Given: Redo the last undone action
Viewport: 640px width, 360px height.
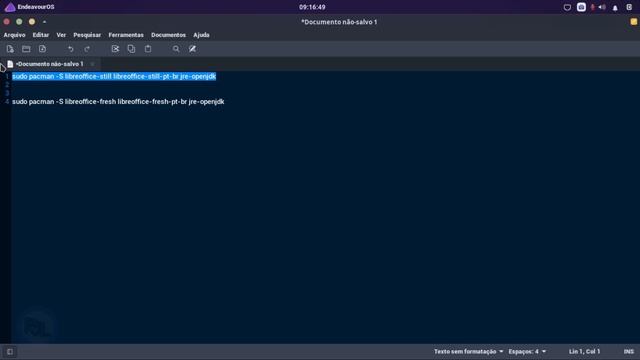Looking at the screenshot, I should click(x=87, y=49).
